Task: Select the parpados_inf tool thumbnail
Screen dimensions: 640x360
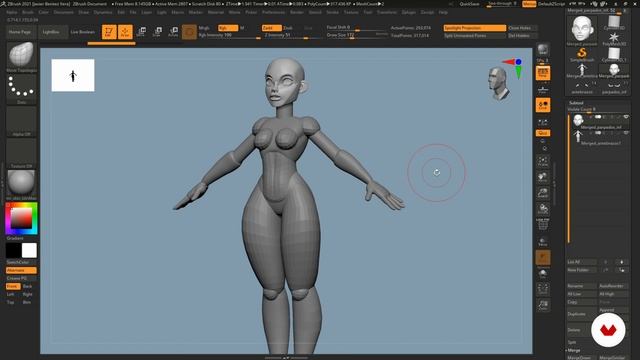Action: click(614, 87)
